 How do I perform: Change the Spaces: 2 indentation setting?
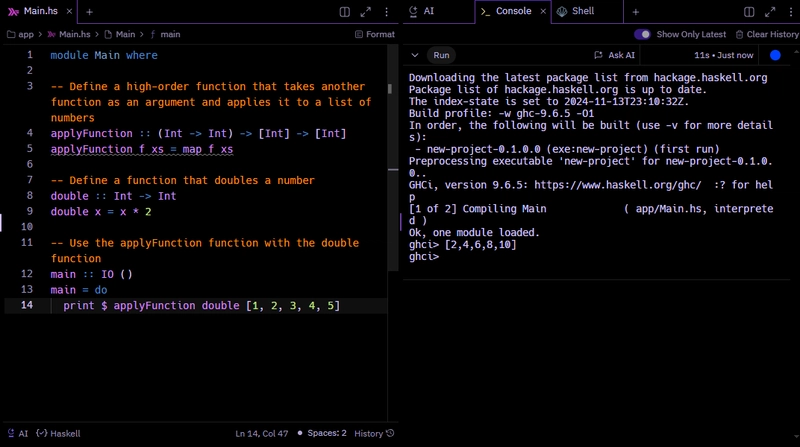tap(322, 433)
